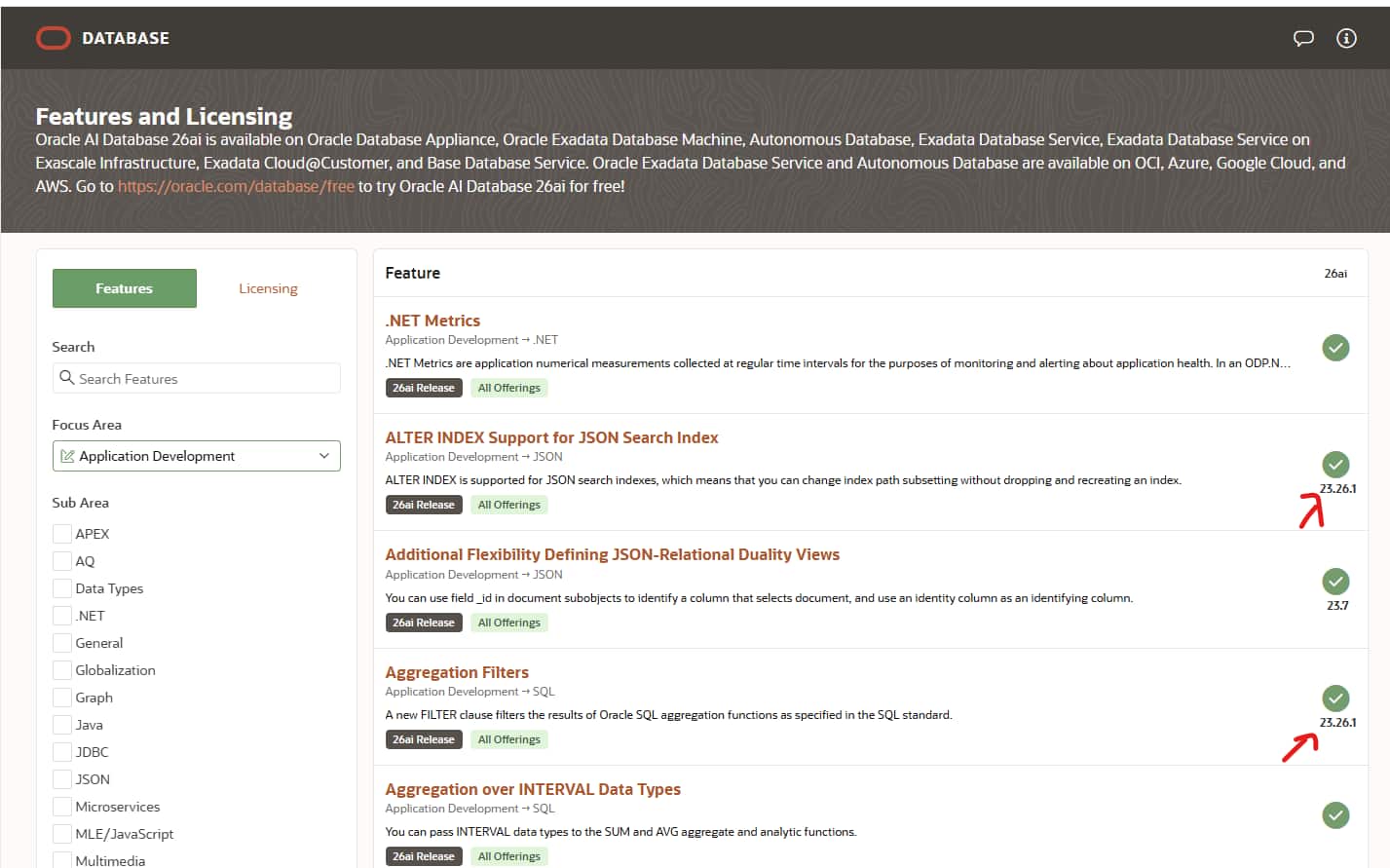1390x868 pixels.
Task: Open the oracle.com/database/free link
Action: tap(236, 186)
